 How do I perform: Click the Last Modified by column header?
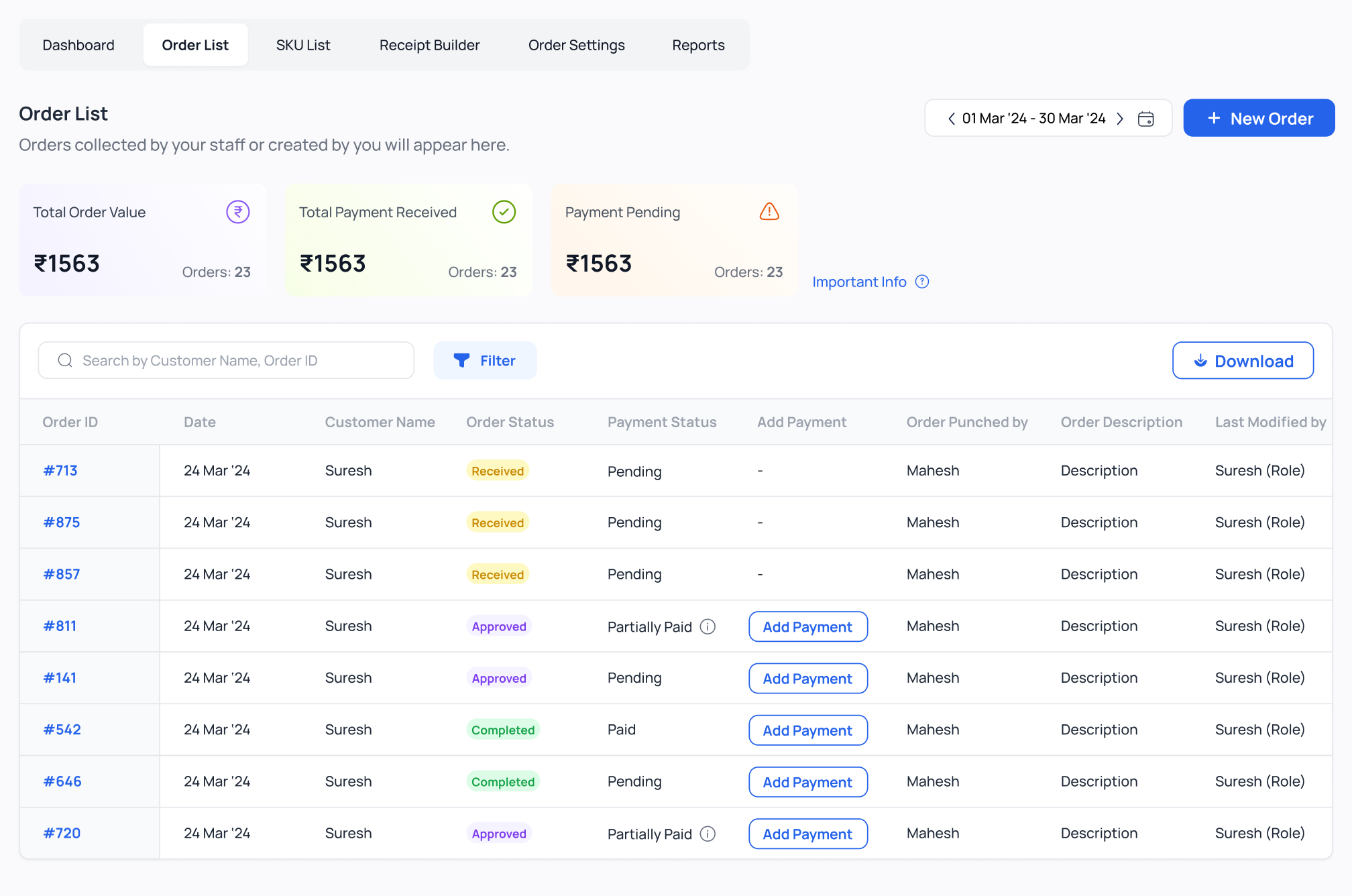[1270, 422]
